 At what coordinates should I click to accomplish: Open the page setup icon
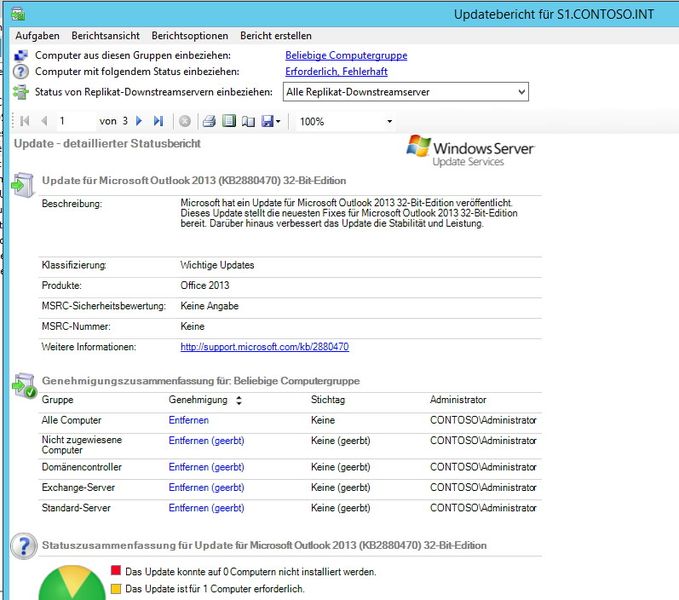point(248,121)
